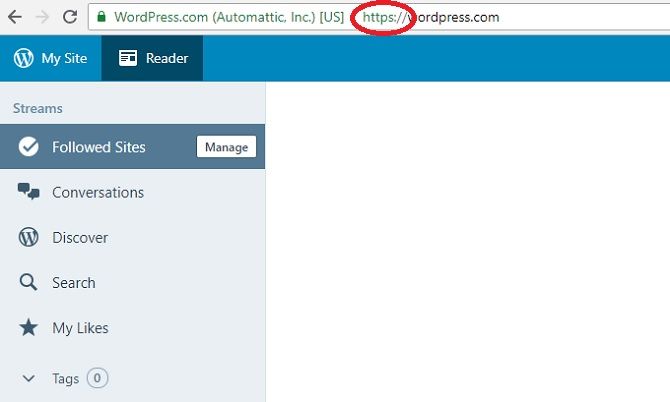Click the Discover WordPress logo icon
Viewport: 670px width, 402px height.
click(29, 238)
